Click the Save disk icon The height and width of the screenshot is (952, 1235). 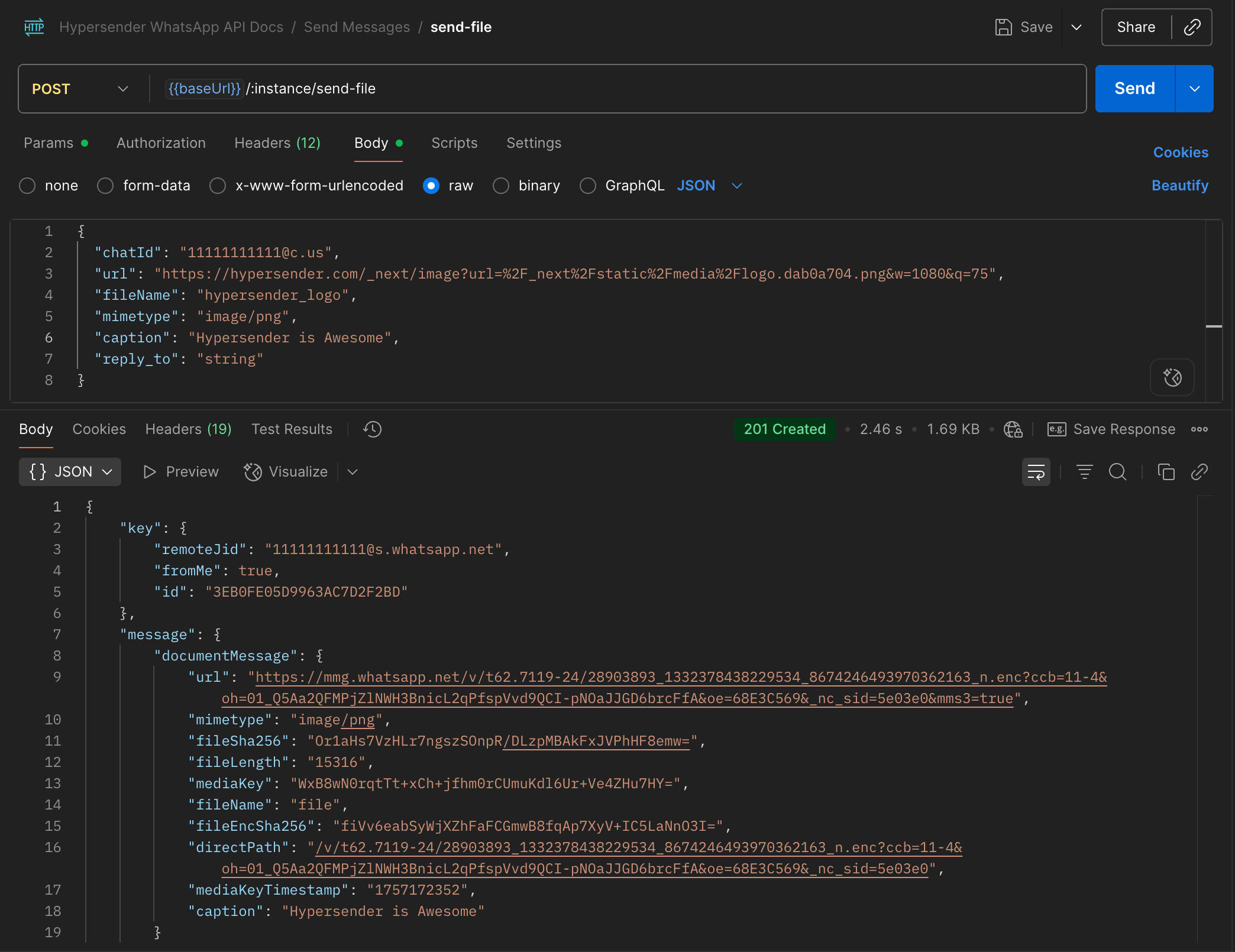point(1003,27)
